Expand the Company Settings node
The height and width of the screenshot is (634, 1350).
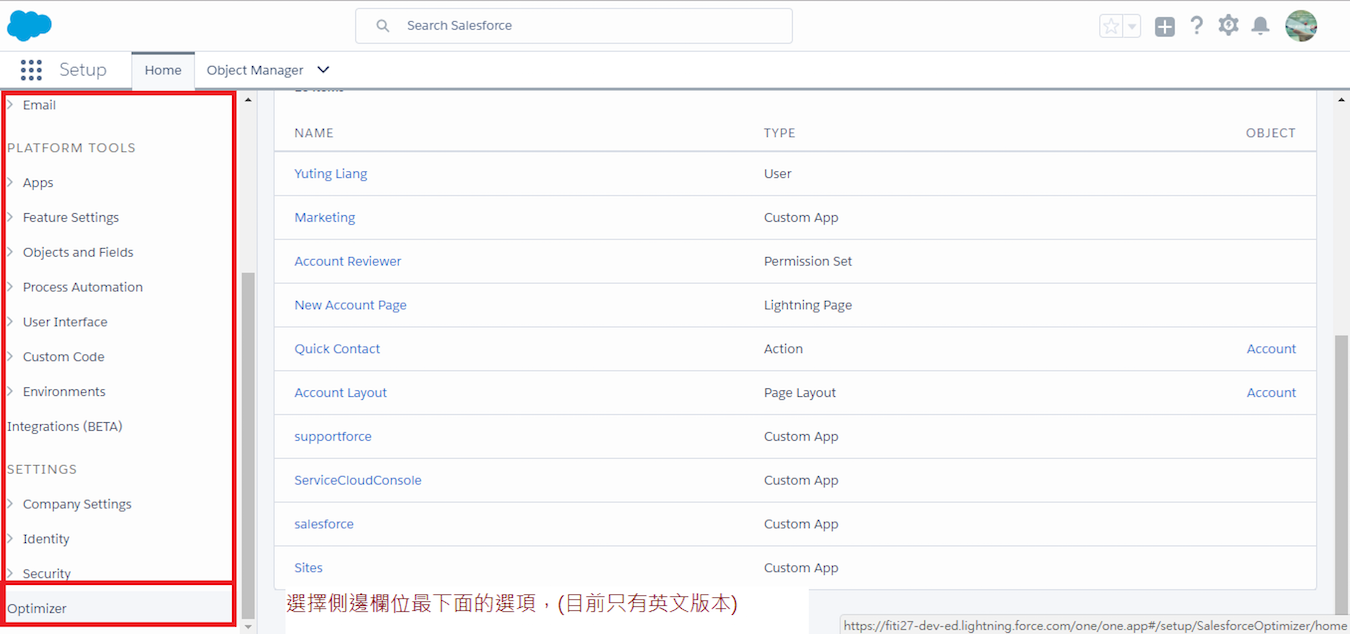pyautogui.click(x=10, y=504)
